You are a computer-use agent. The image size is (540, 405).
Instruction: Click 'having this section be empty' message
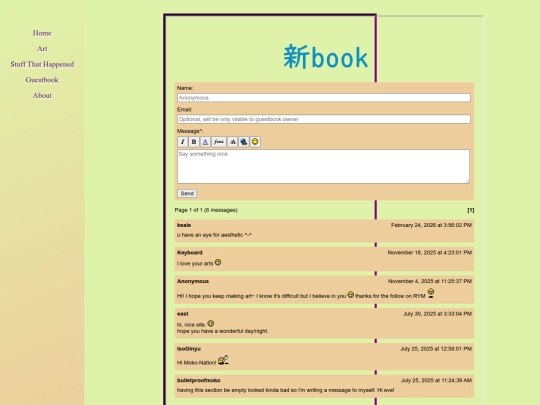click(285, 390)
